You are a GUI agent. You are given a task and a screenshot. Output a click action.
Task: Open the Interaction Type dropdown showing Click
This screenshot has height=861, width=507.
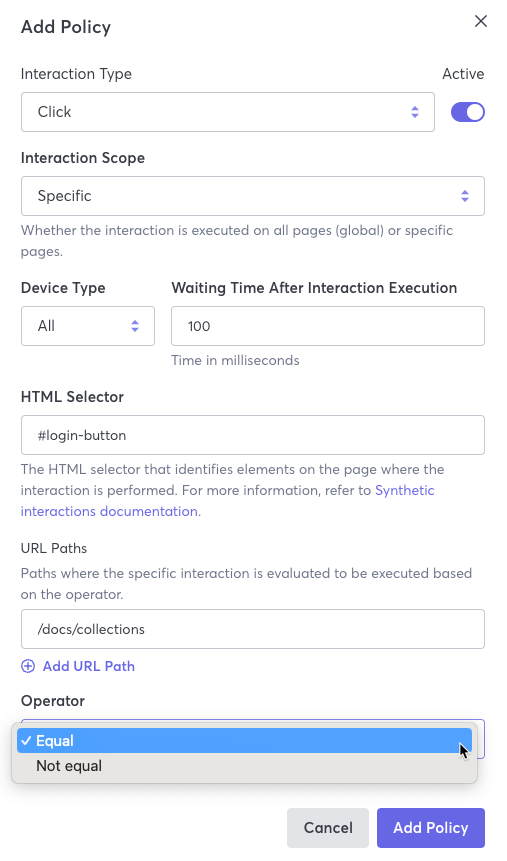(227, 112)
